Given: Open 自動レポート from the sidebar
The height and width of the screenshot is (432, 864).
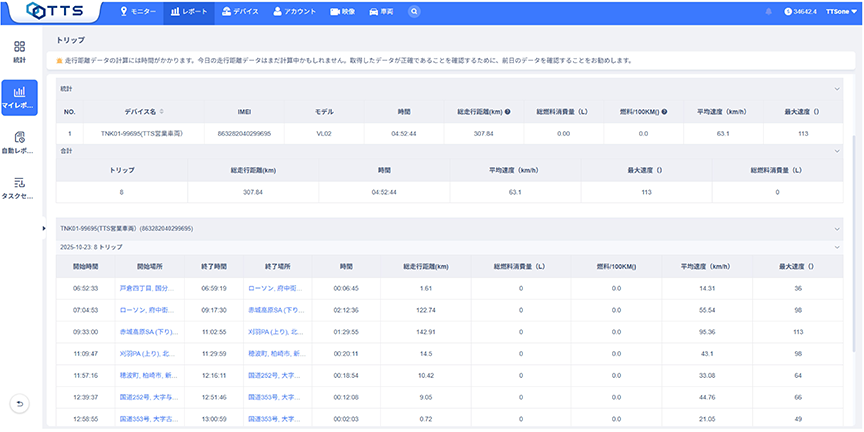Looking at the screenshot, I should coord(19,142).
